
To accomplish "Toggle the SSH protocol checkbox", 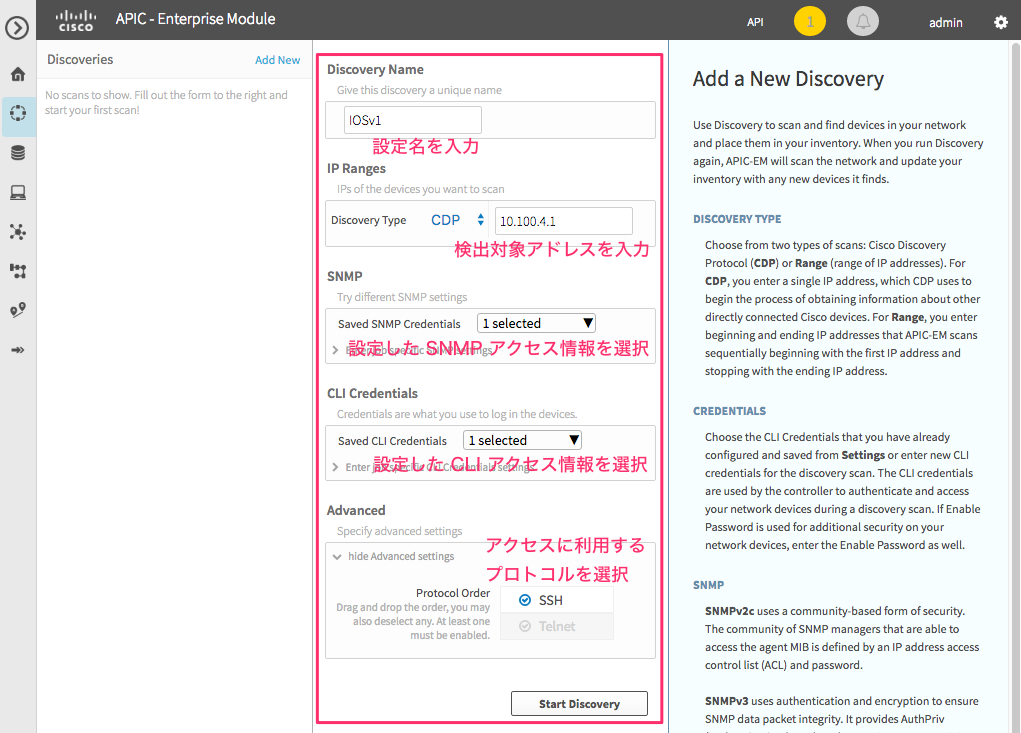I will [525, 600].
